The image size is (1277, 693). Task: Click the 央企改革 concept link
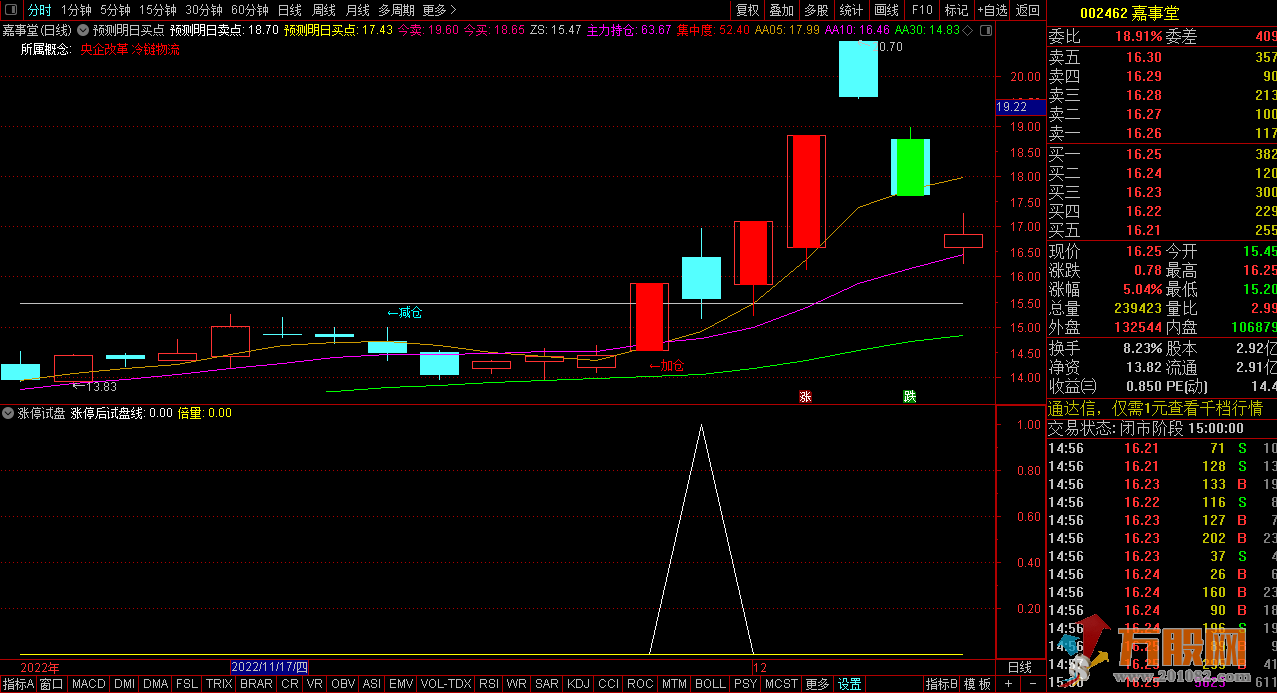(104, 49)
